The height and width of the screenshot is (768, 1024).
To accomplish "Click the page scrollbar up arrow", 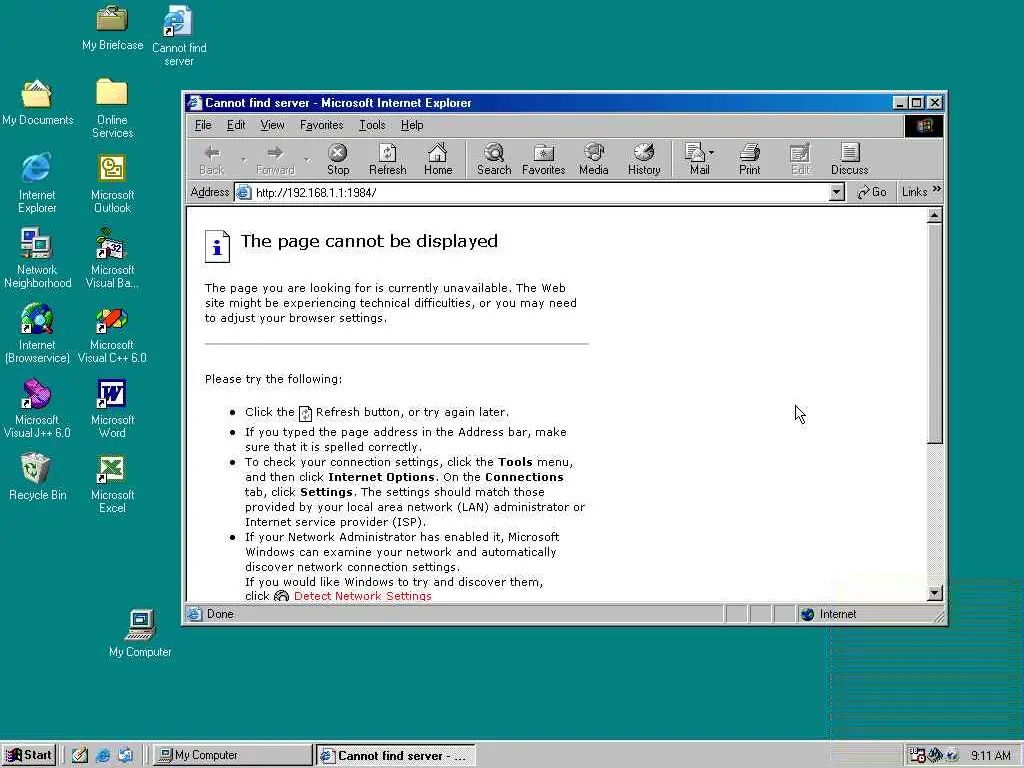I will [x=935, y=215].
